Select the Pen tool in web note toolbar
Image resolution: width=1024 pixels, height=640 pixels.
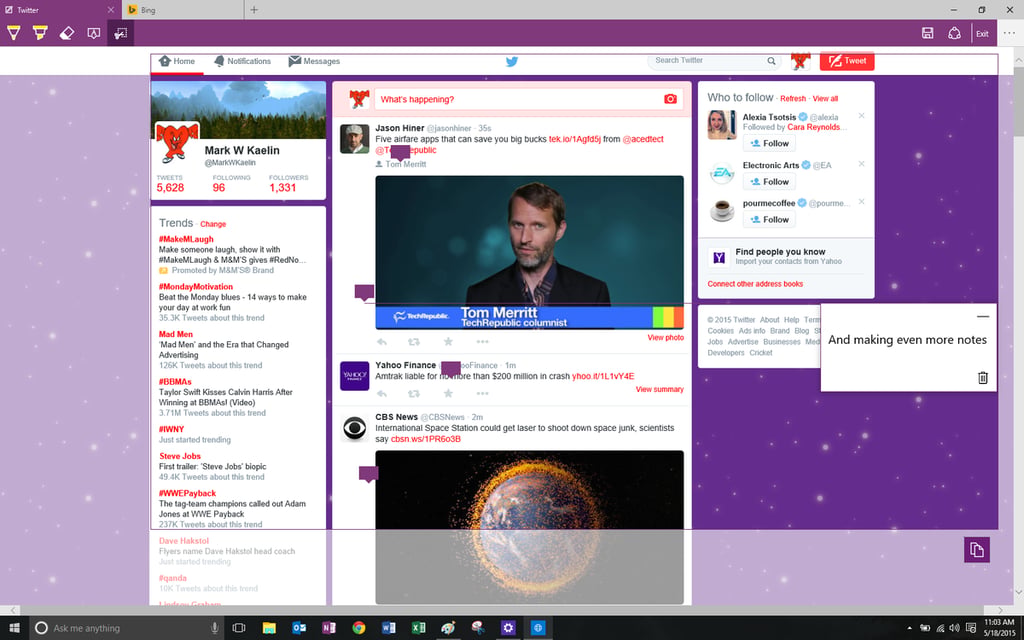14,33
